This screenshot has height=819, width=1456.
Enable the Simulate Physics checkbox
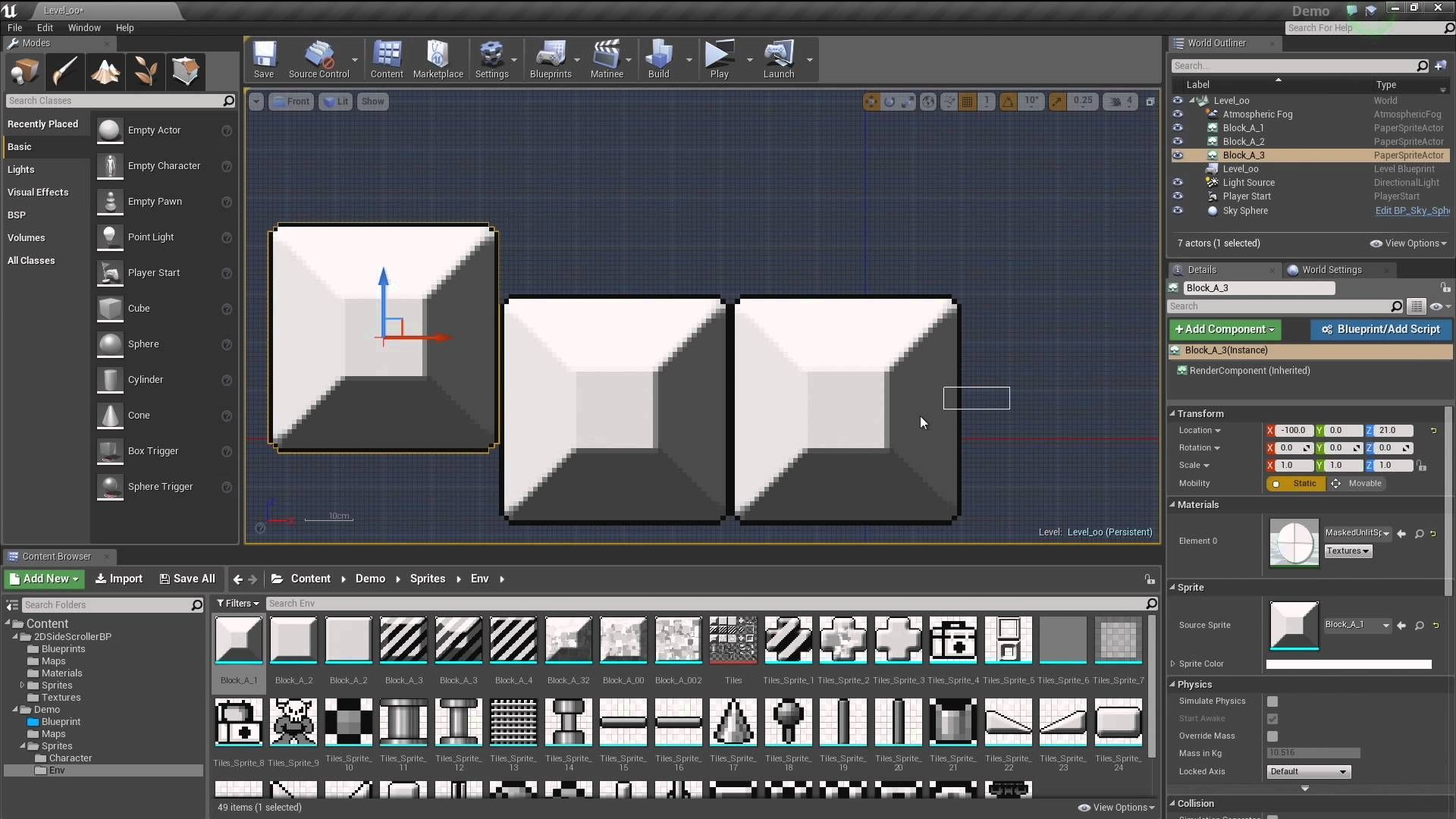point(1272,701)
